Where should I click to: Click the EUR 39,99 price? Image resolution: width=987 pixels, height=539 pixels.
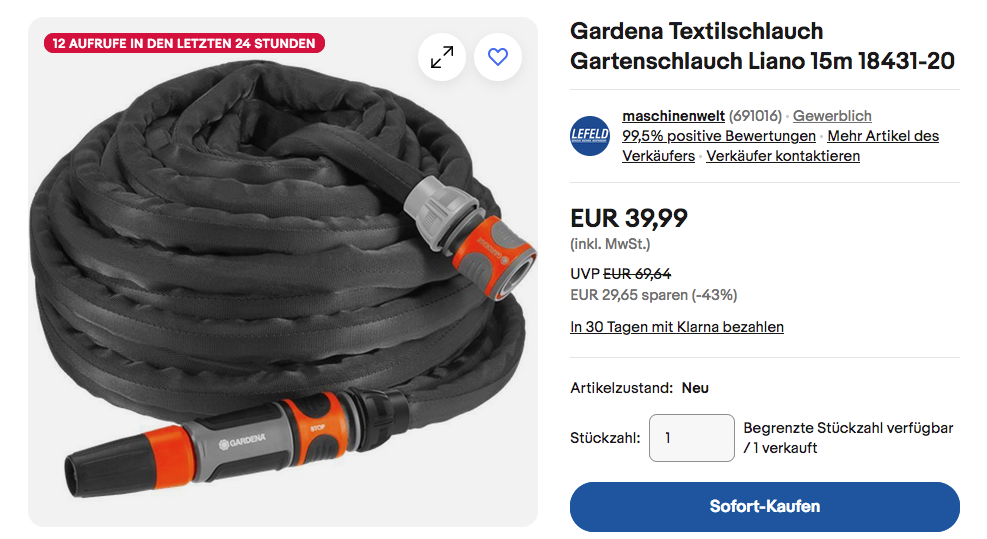(x=628, y=218)
